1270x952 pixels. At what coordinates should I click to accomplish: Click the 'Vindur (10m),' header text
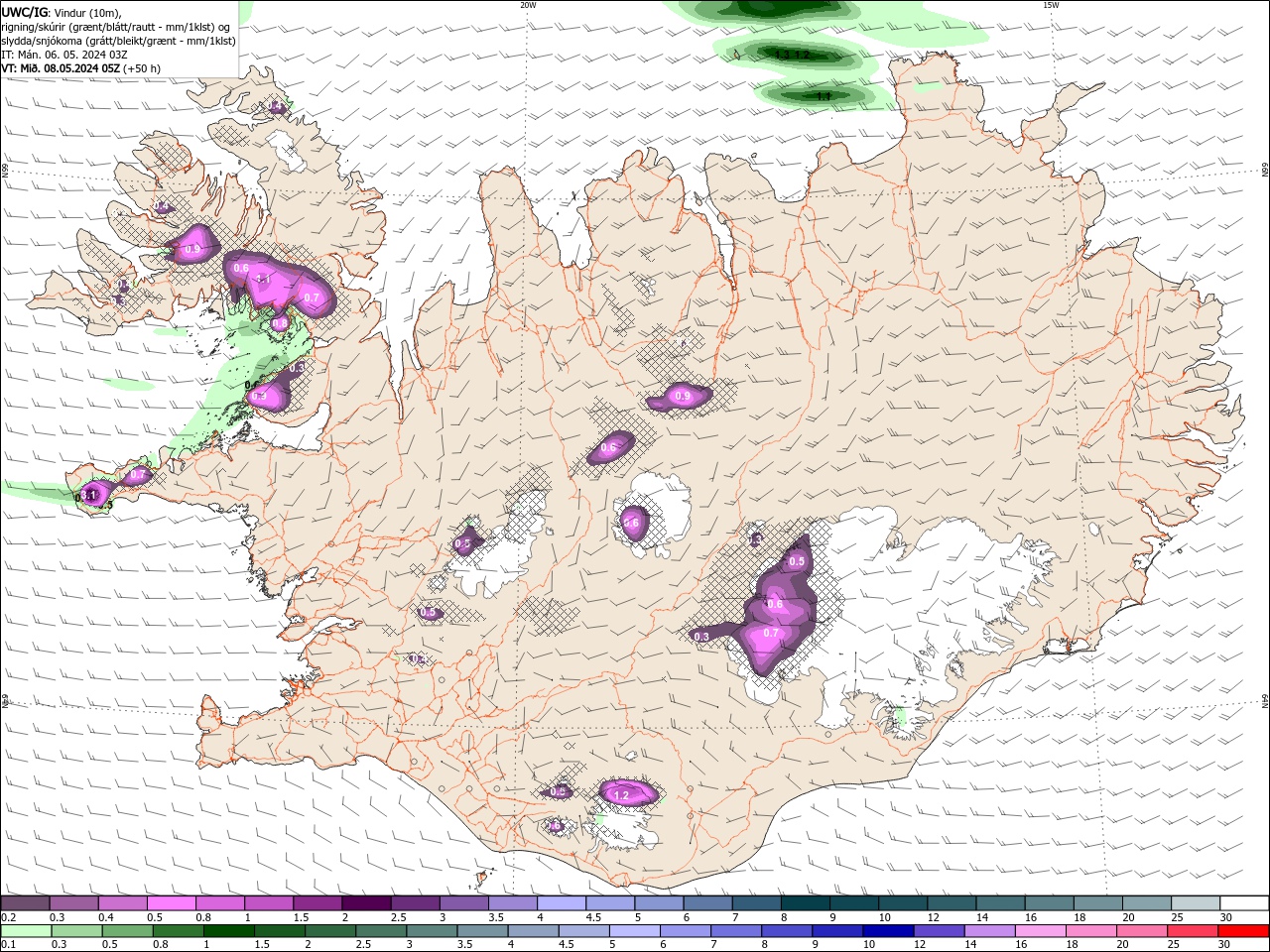[87, 12]
